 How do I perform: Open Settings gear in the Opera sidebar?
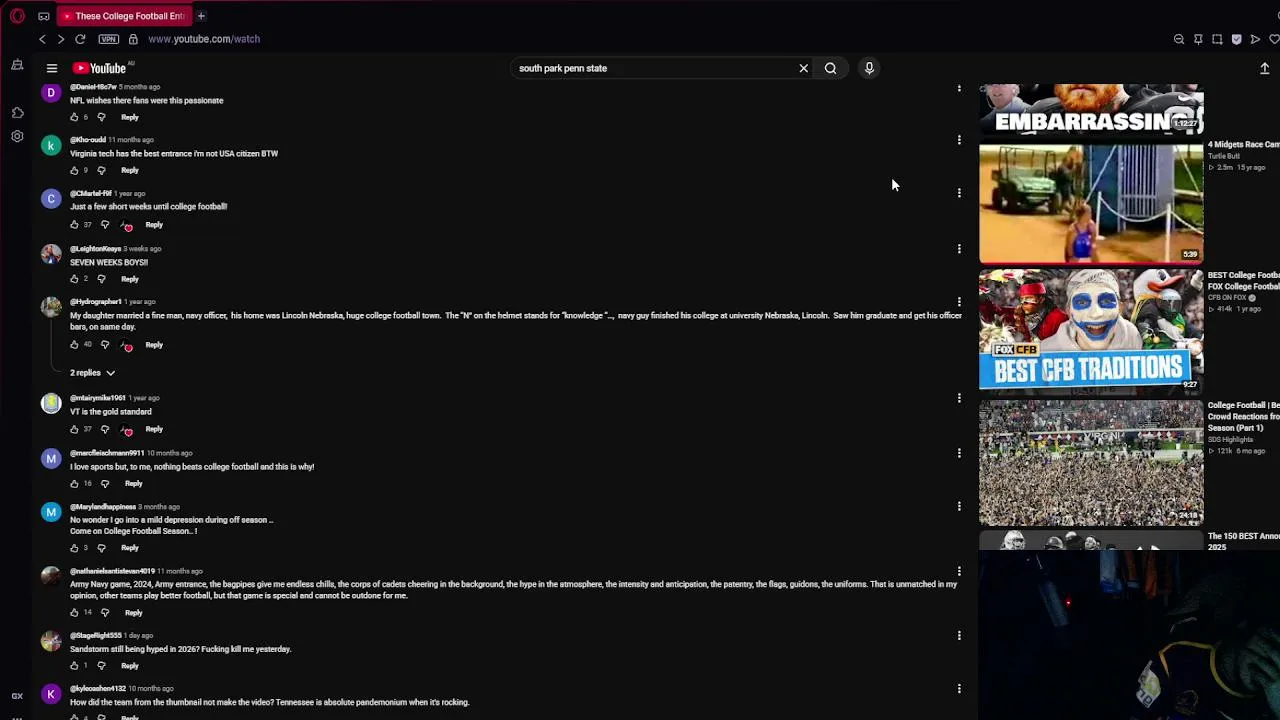(17, 136)
